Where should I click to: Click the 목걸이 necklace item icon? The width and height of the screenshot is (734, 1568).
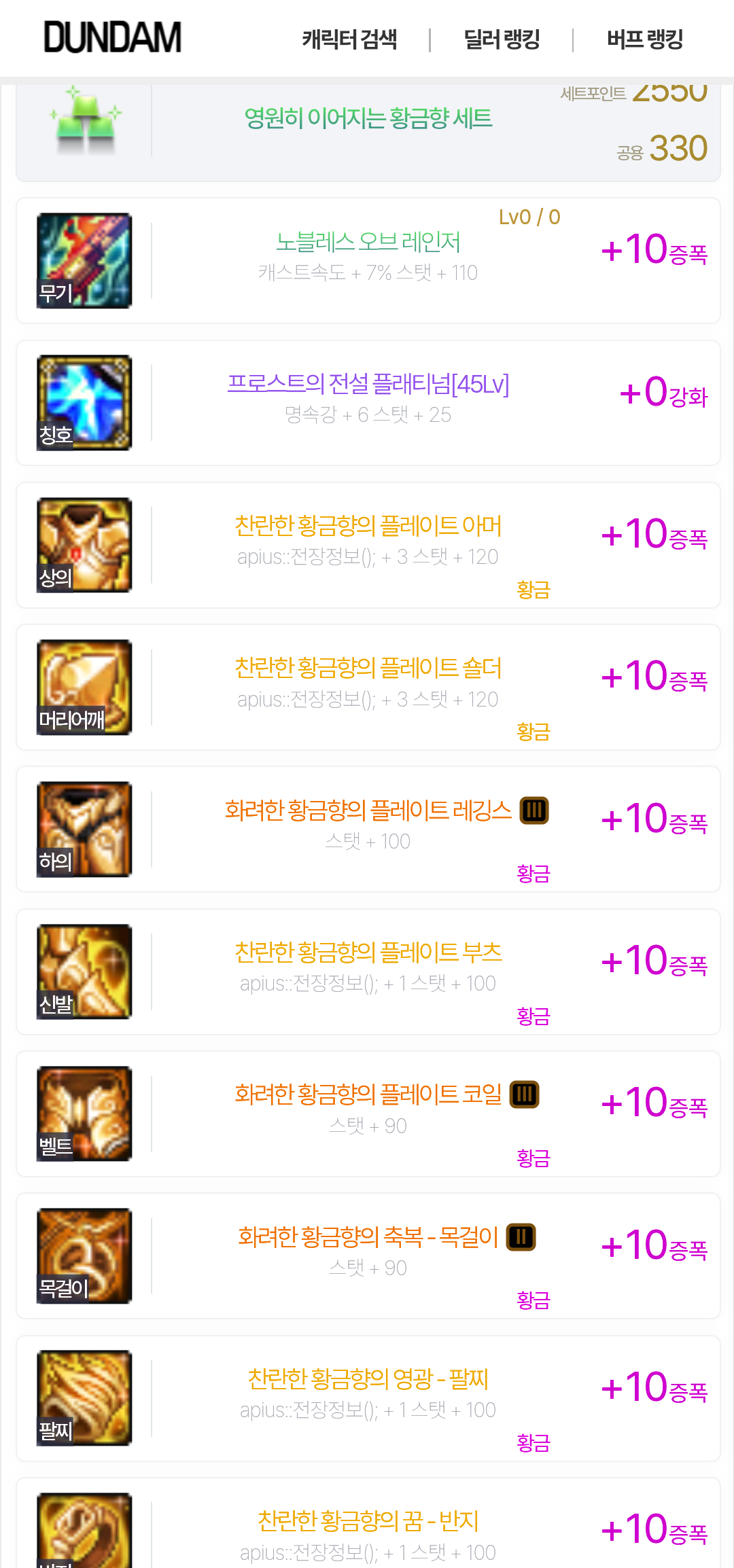[84, 1255]
